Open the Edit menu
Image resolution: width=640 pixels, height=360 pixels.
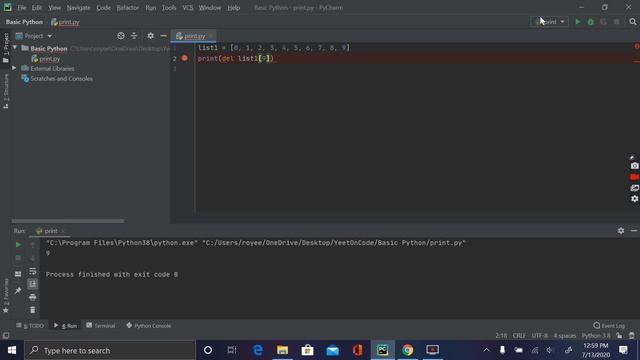click(37, 8)
